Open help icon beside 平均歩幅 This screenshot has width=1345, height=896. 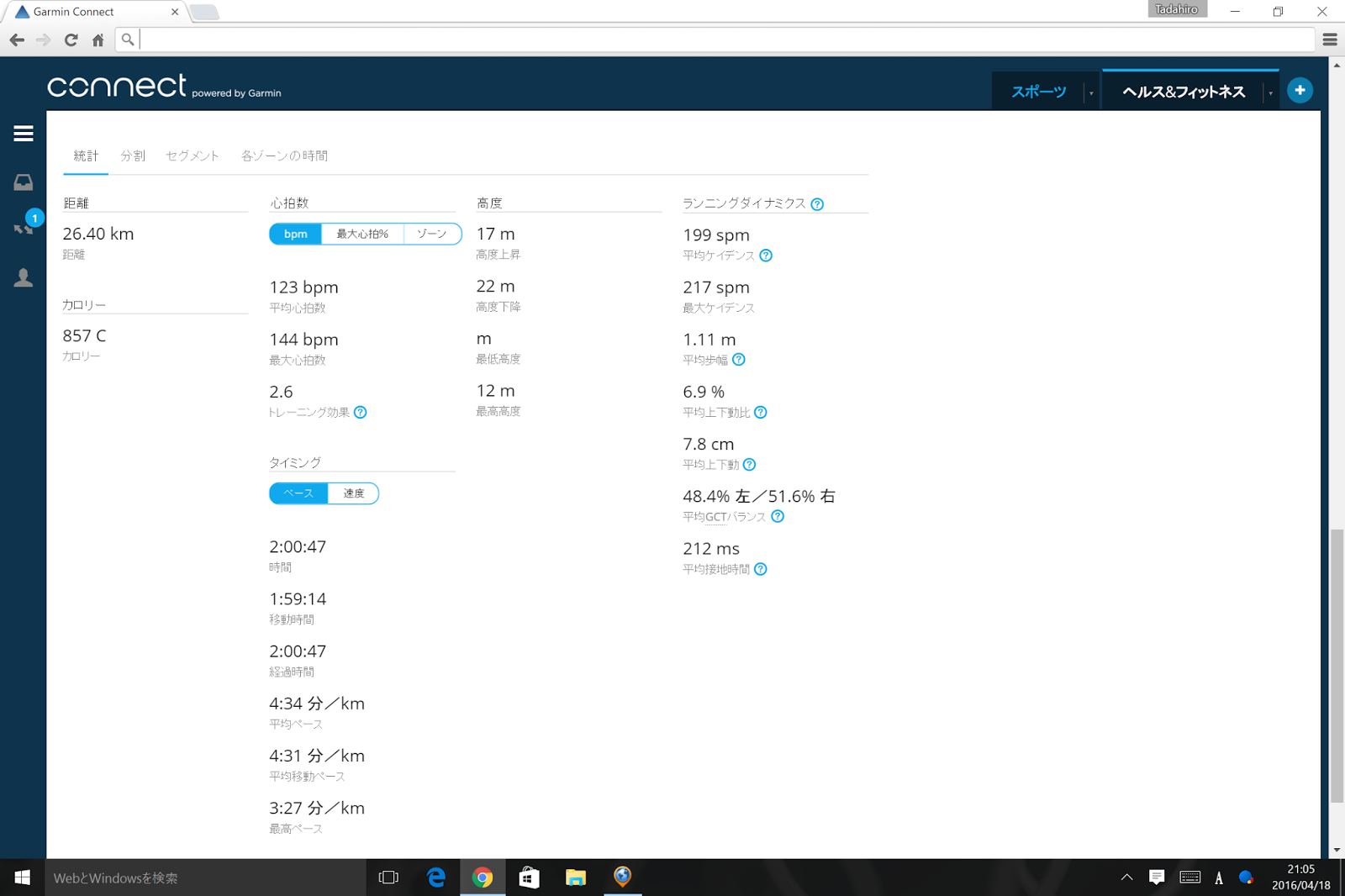point(739,360)
